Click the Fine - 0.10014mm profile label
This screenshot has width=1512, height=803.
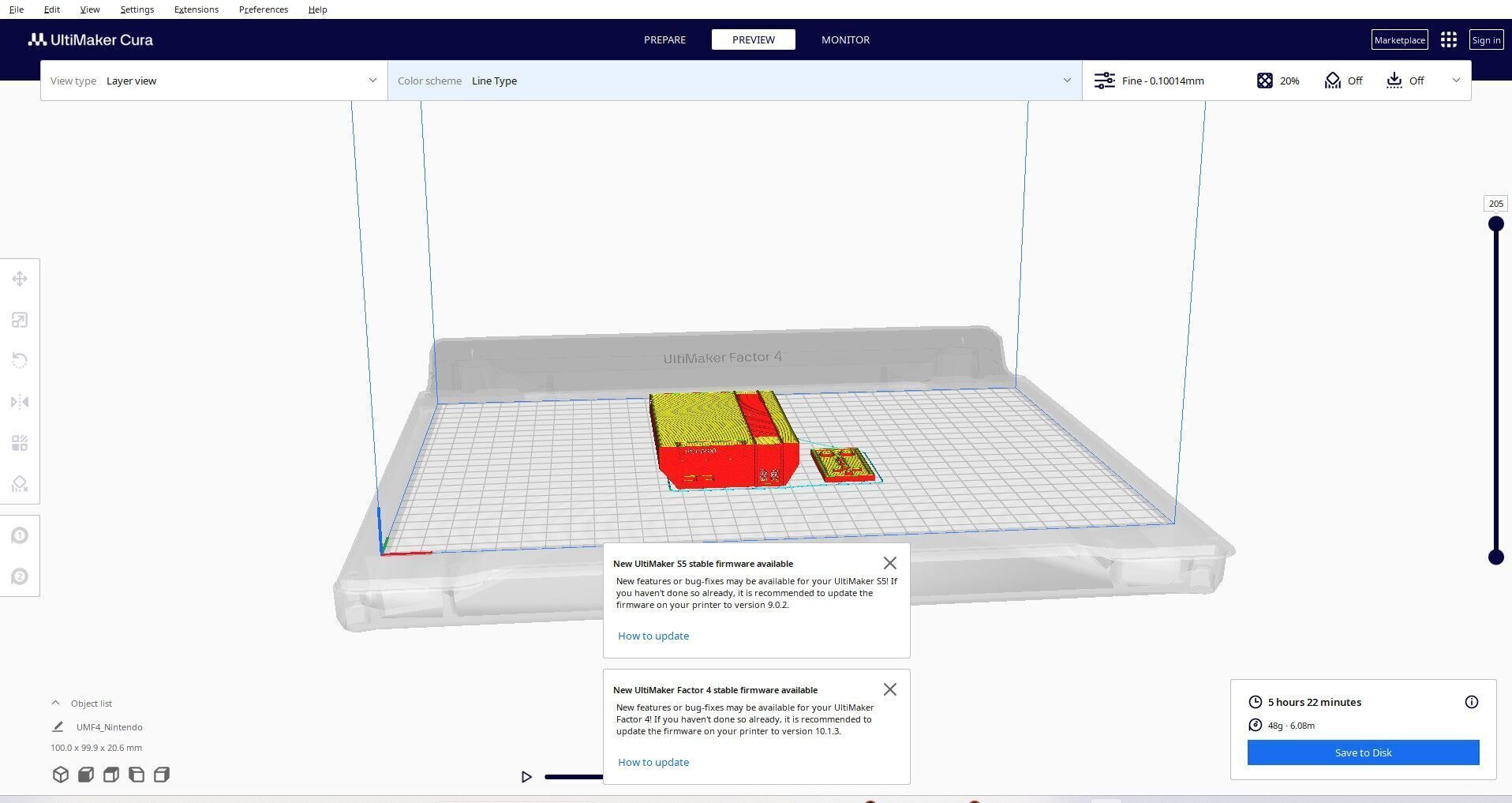(1163, 81)
